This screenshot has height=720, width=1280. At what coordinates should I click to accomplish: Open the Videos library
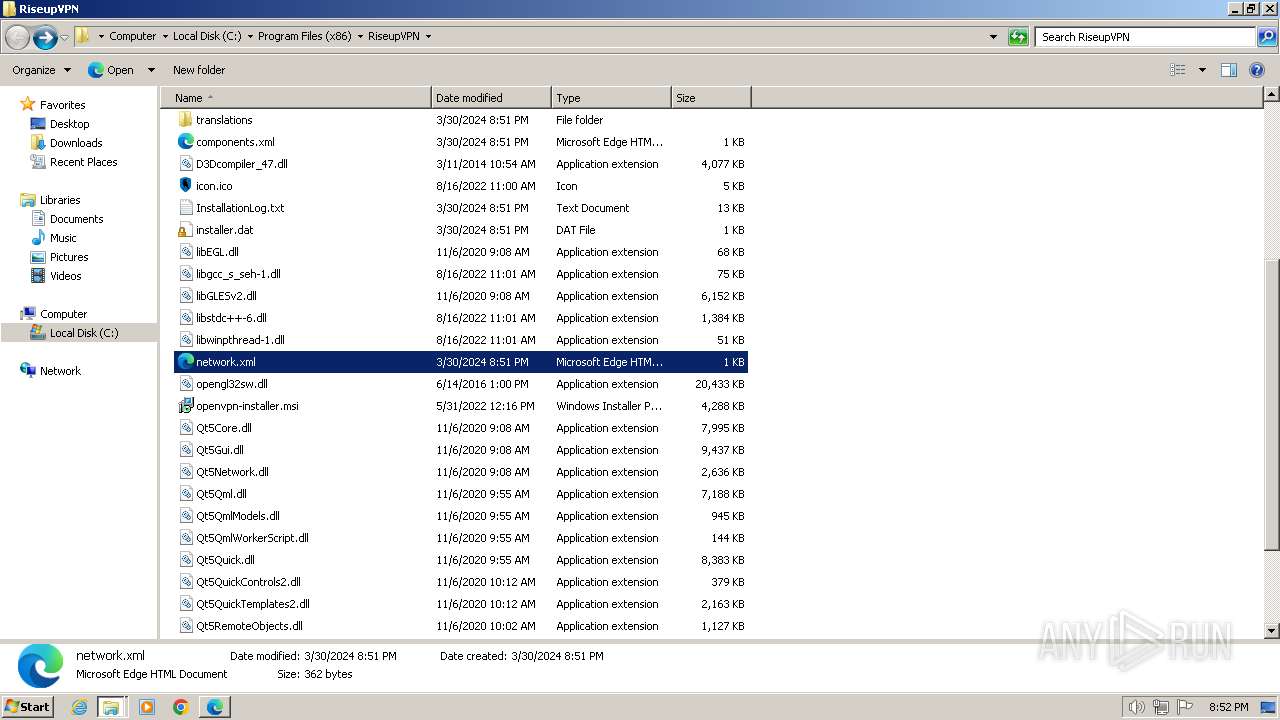(65, 276)
